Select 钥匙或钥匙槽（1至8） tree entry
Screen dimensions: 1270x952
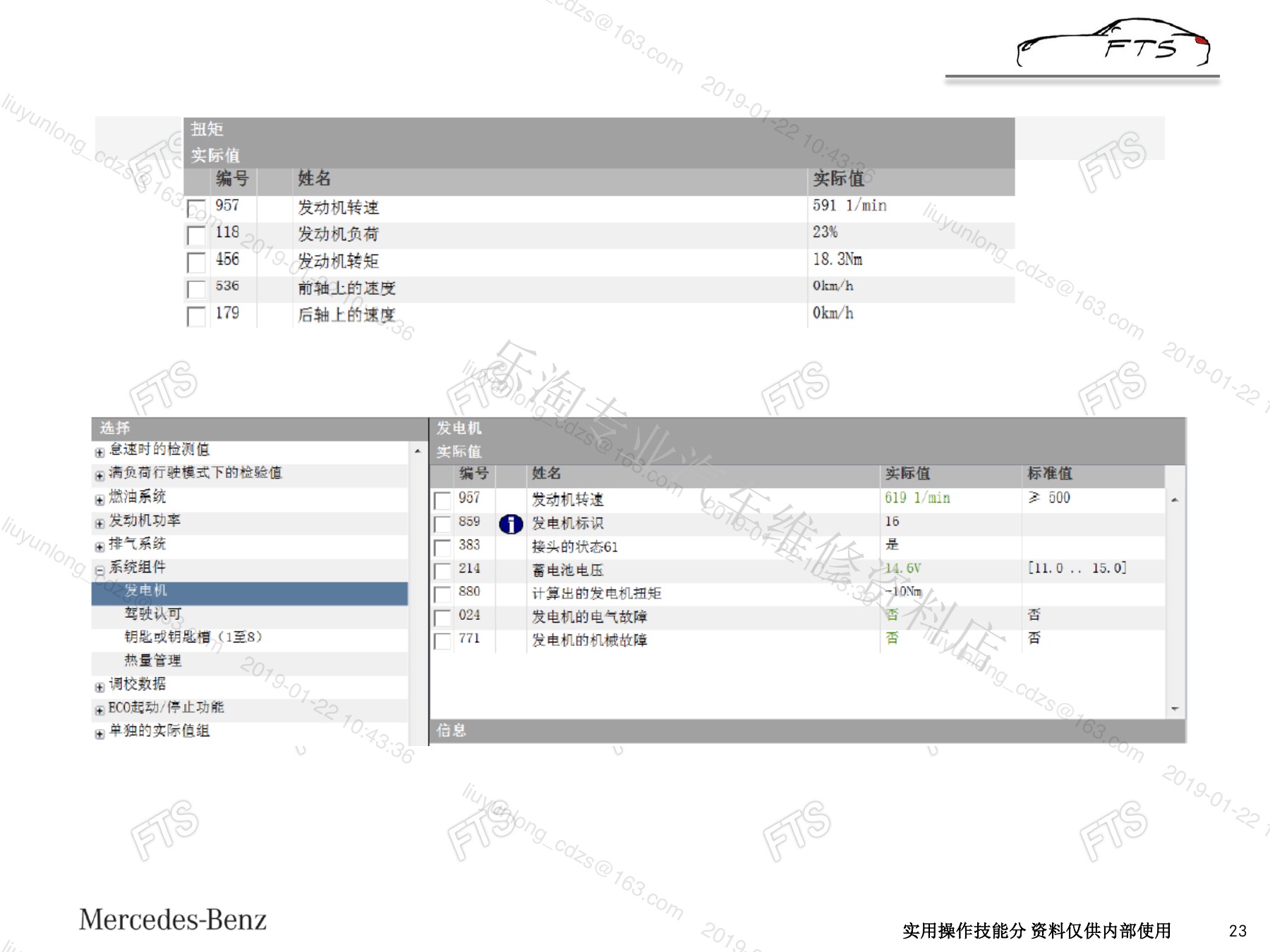193,637
